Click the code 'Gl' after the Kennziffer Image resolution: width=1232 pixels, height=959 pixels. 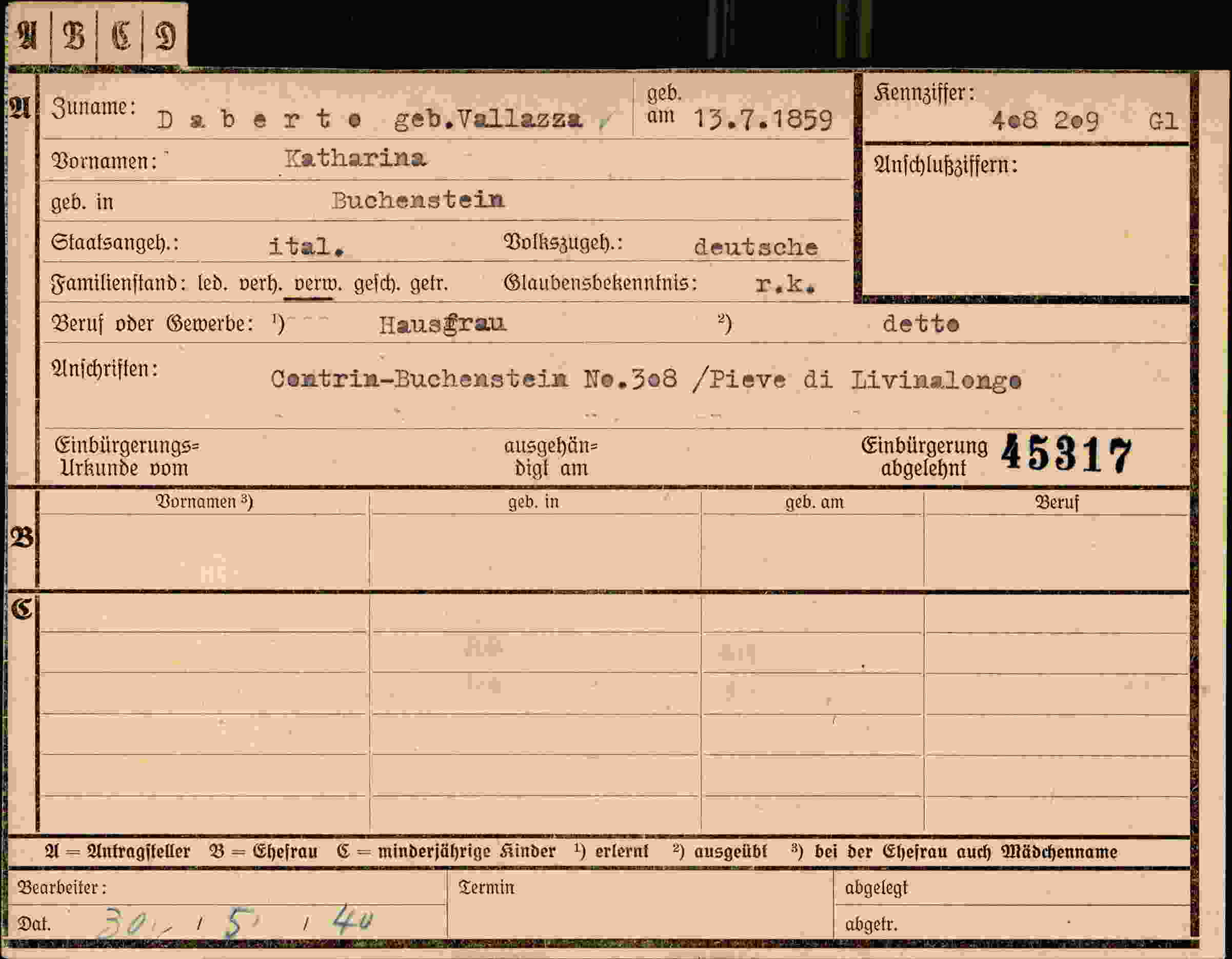(x=1163, y=121)
